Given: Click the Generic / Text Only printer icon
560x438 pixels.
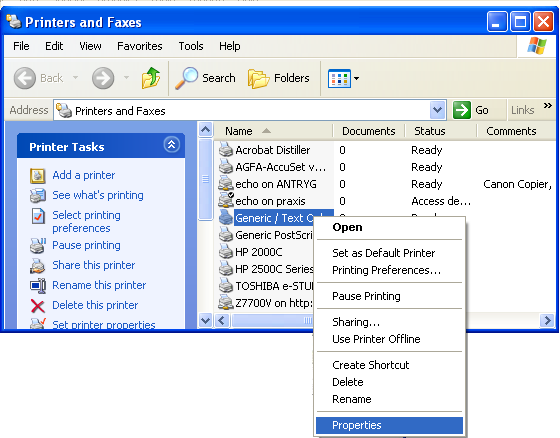Looking at the screenshot, I should [x=226, y=218].
